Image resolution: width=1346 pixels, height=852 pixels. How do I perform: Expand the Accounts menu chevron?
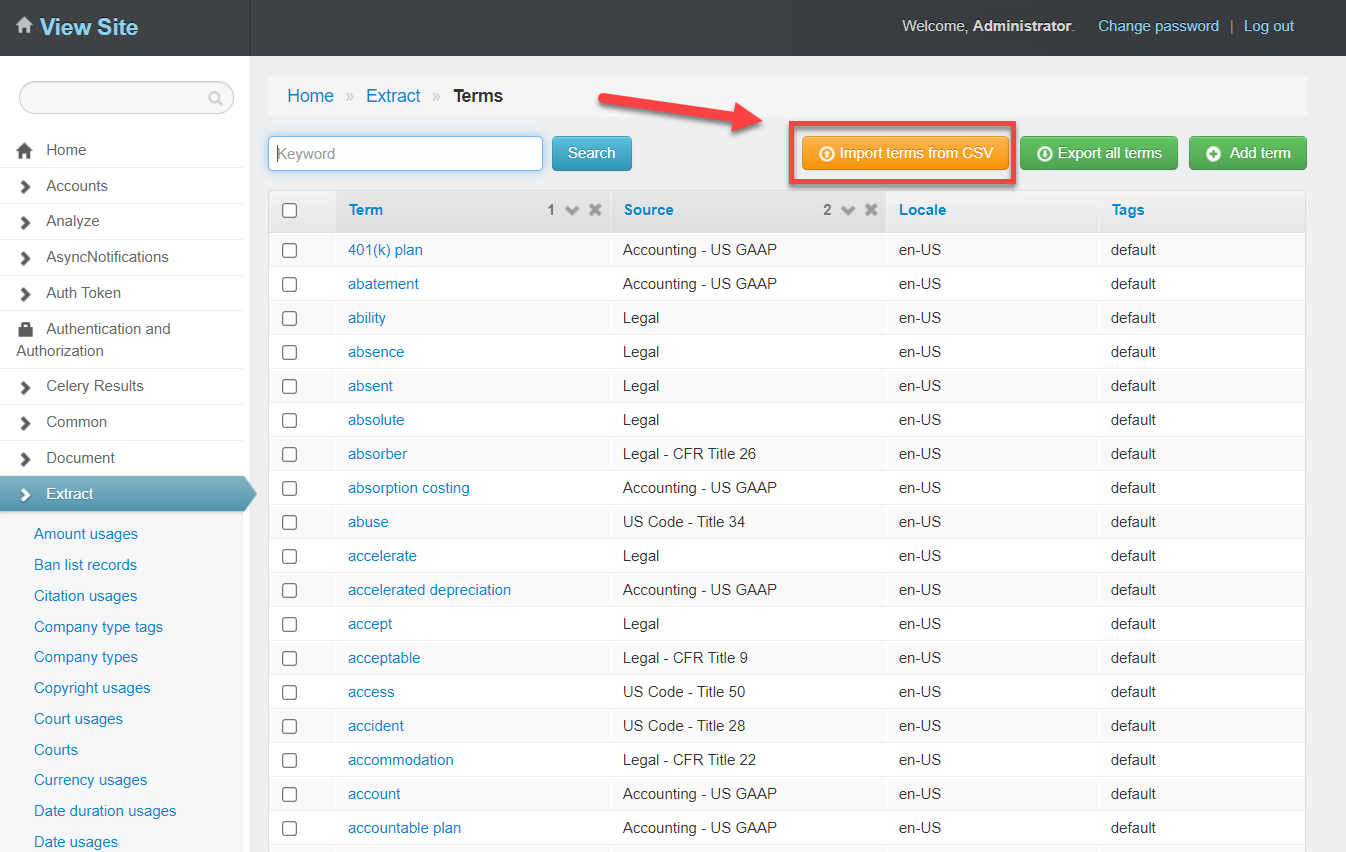[26, 186]
